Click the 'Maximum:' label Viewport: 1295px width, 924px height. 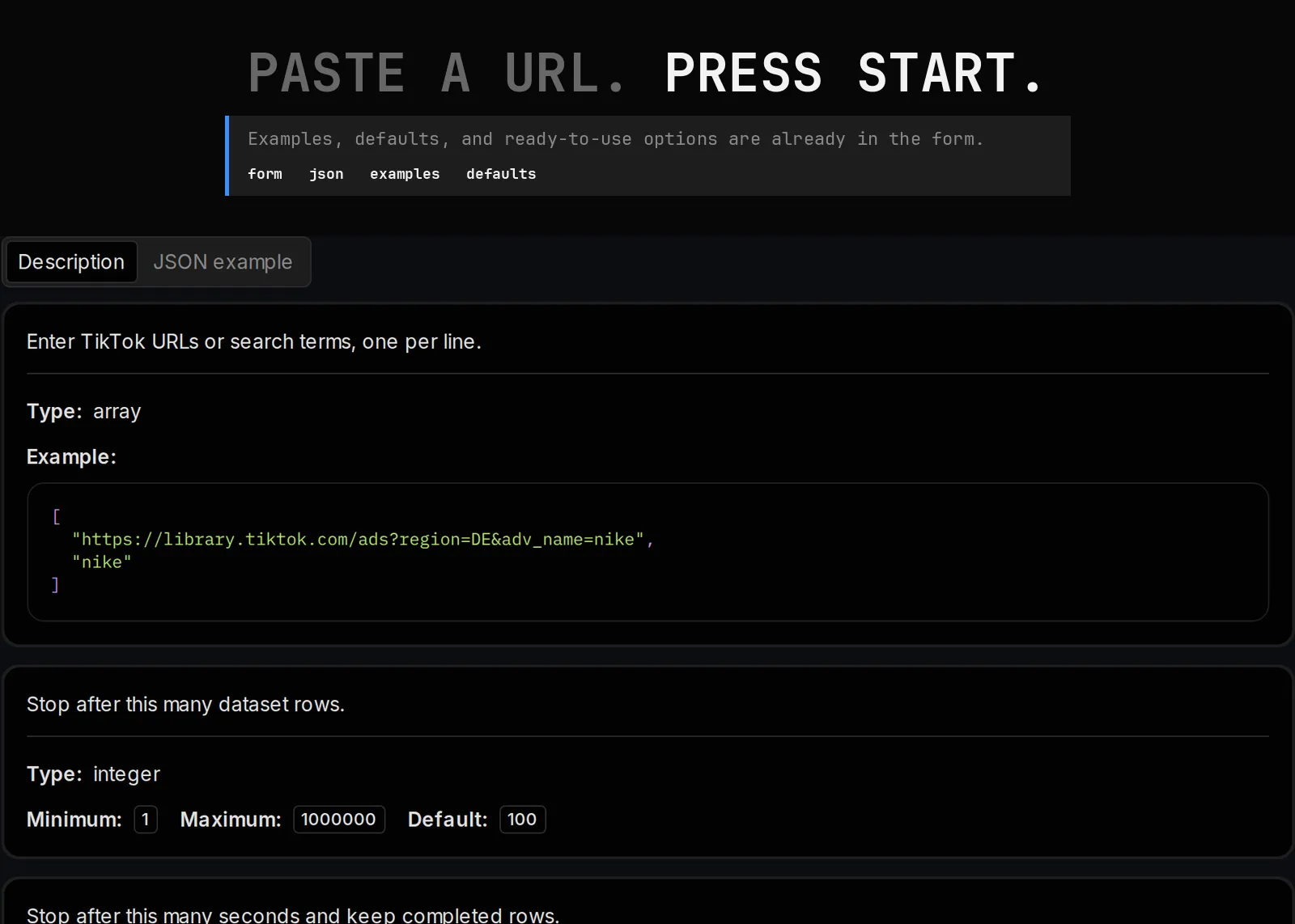231,820
